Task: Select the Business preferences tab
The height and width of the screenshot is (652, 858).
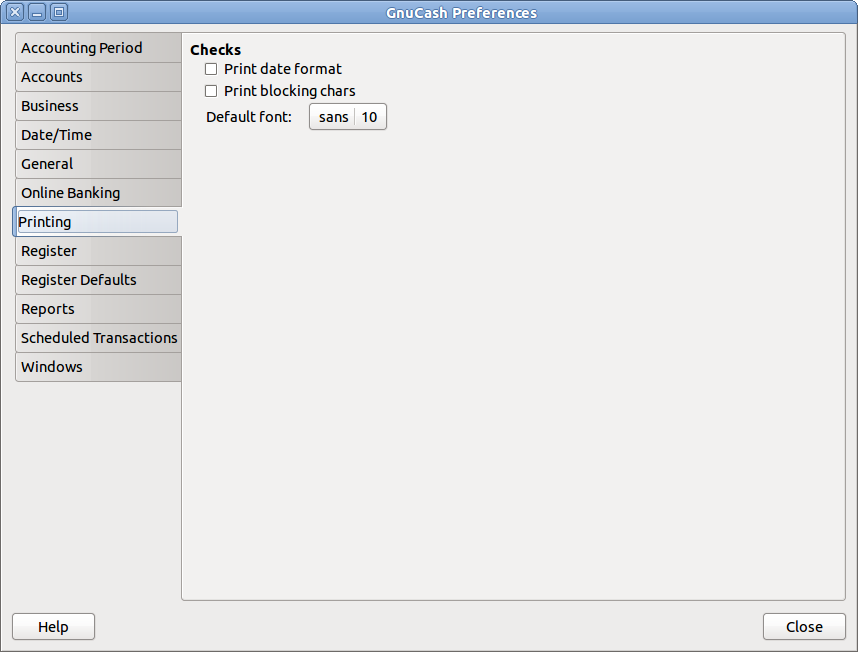Action: pos(98,106)
